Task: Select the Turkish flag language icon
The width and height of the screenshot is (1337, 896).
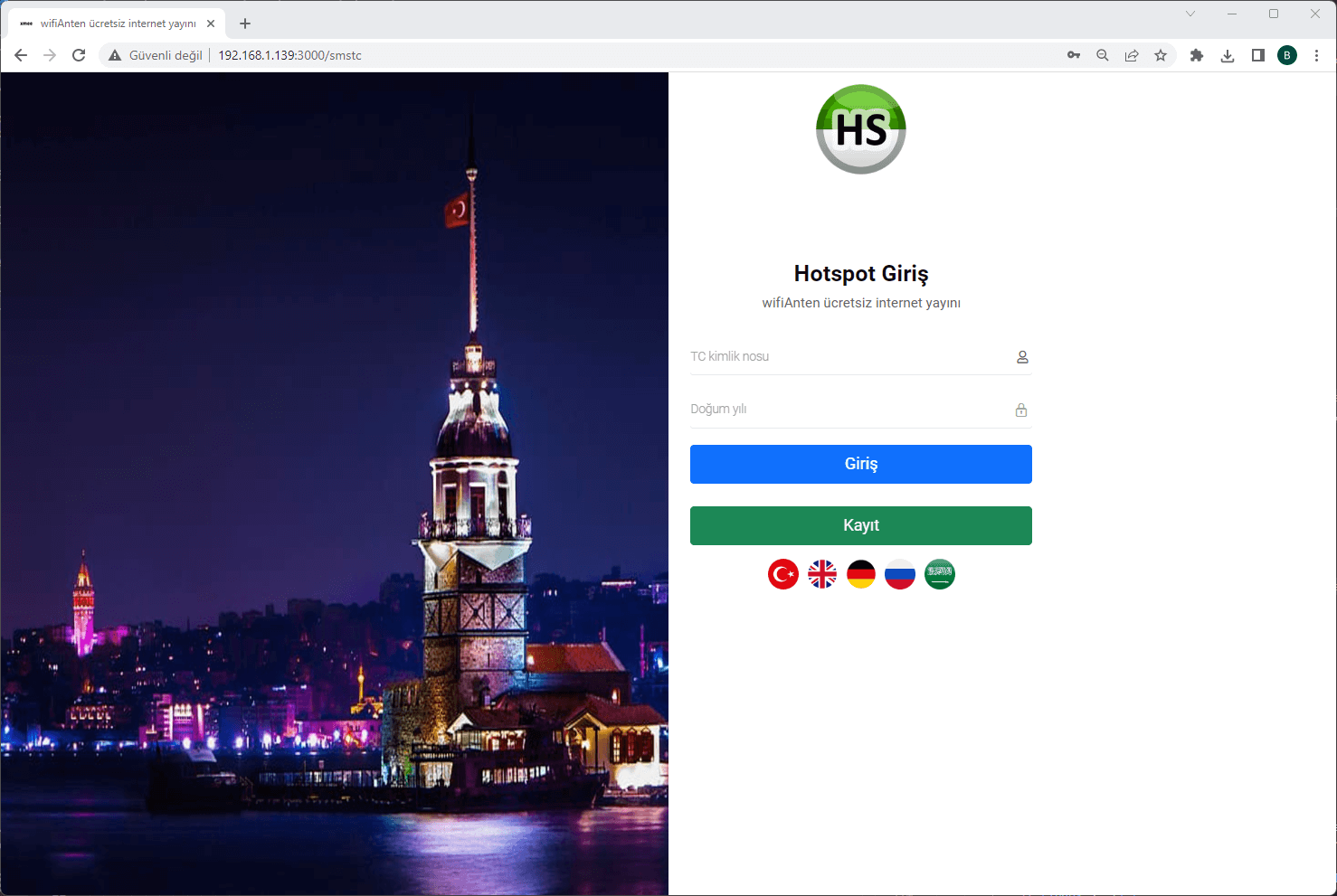Action: point(783,574)
